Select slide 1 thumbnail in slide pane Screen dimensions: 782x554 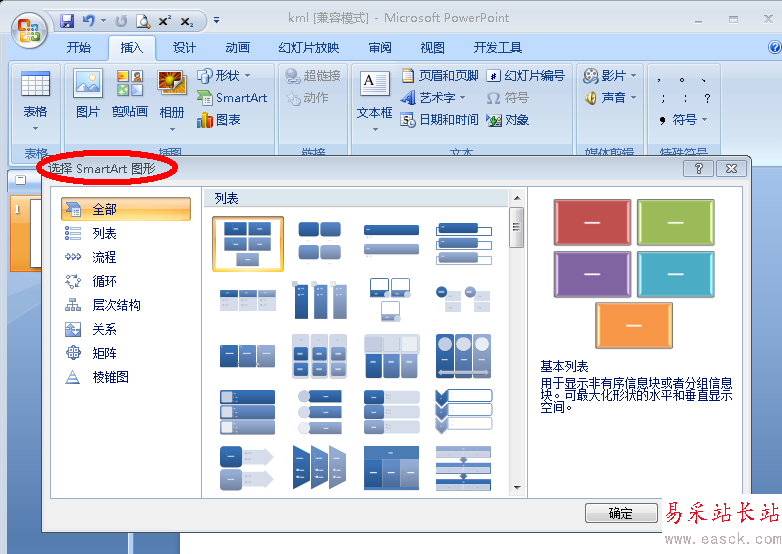26,233
